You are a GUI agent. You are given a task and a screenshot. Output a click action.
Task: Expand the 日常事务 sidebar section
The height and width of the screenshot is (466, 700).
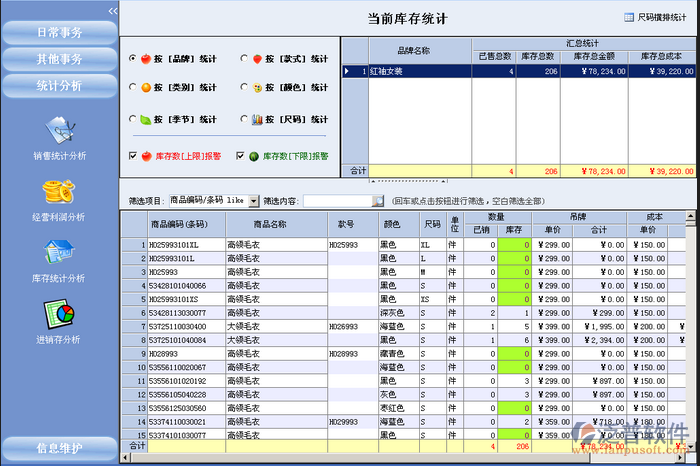click(59, 32)
